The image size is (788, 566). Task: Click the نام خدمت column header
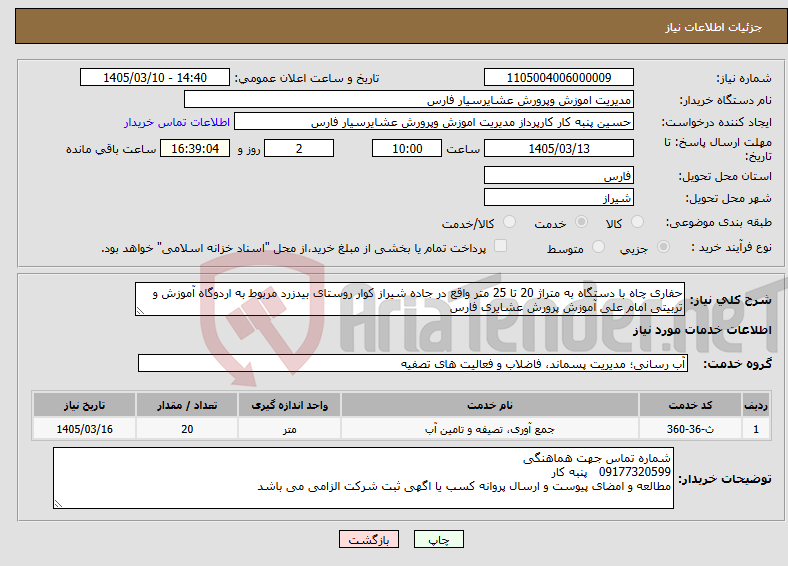[490, 405]
